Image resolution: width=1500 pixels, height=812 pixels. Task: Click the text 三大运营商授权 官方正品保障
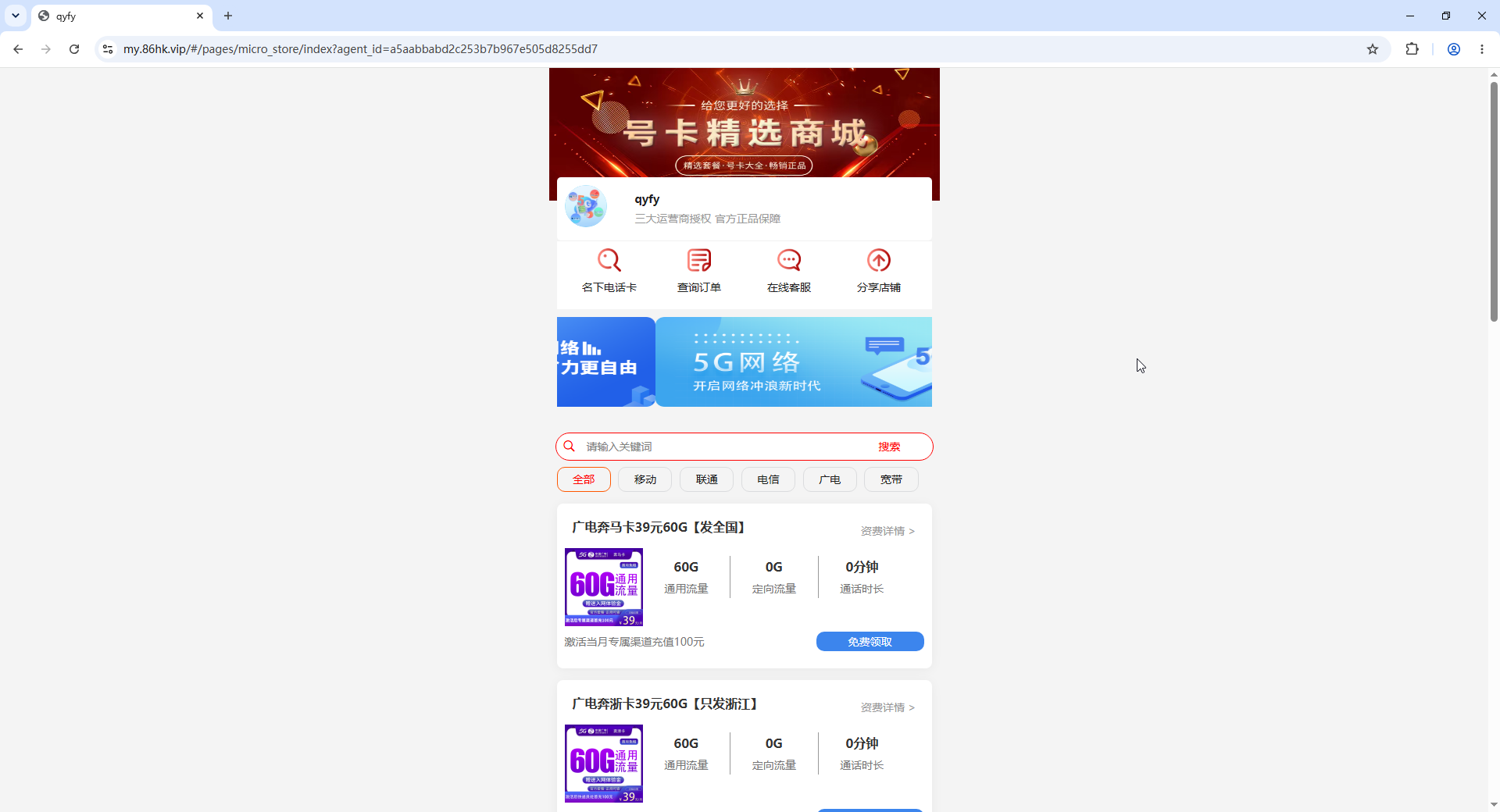[708, 219]
